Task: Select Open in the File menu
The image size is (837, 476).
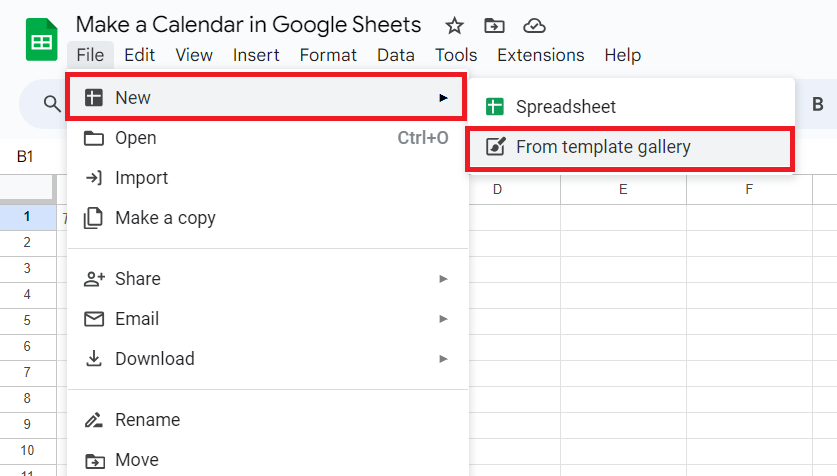Action: (x=268, y=138)
